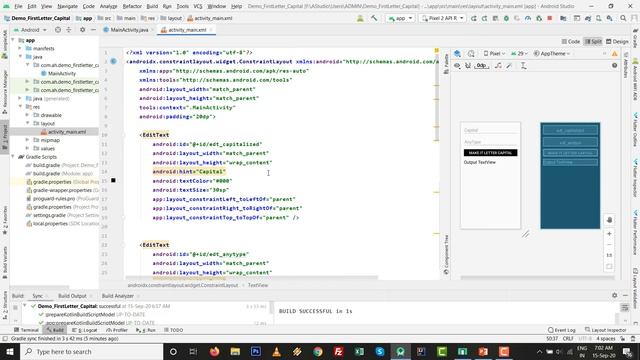The image size is (640, 360).
Task: Open the Pixel 2 API R device dropdown
Action: point(442,18)
